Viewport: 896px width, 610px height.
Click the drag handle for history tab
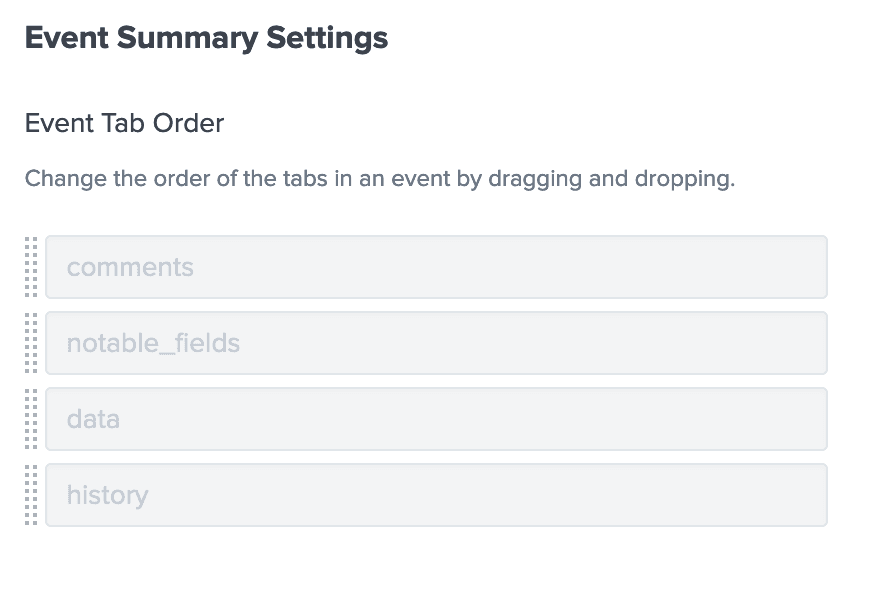pos(31,495)
